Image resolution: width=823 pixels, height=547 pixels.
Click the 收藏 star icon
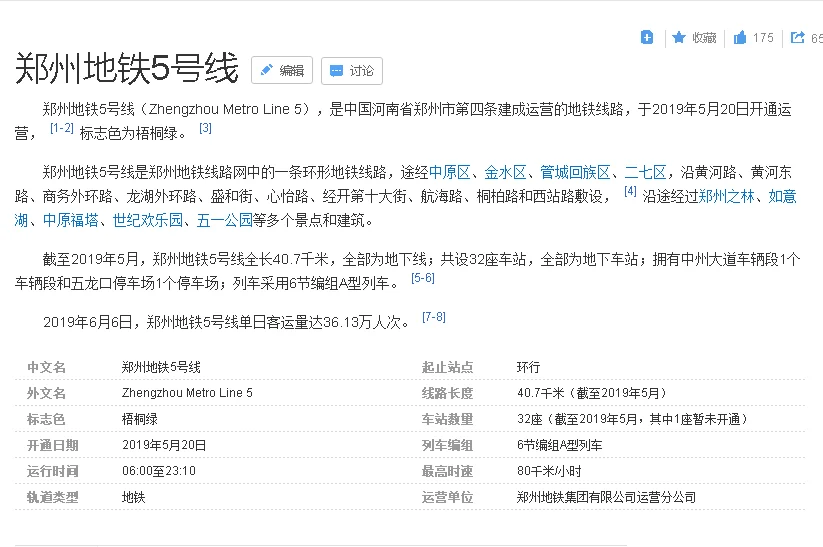pyautogui.click(x=679, y=37)
